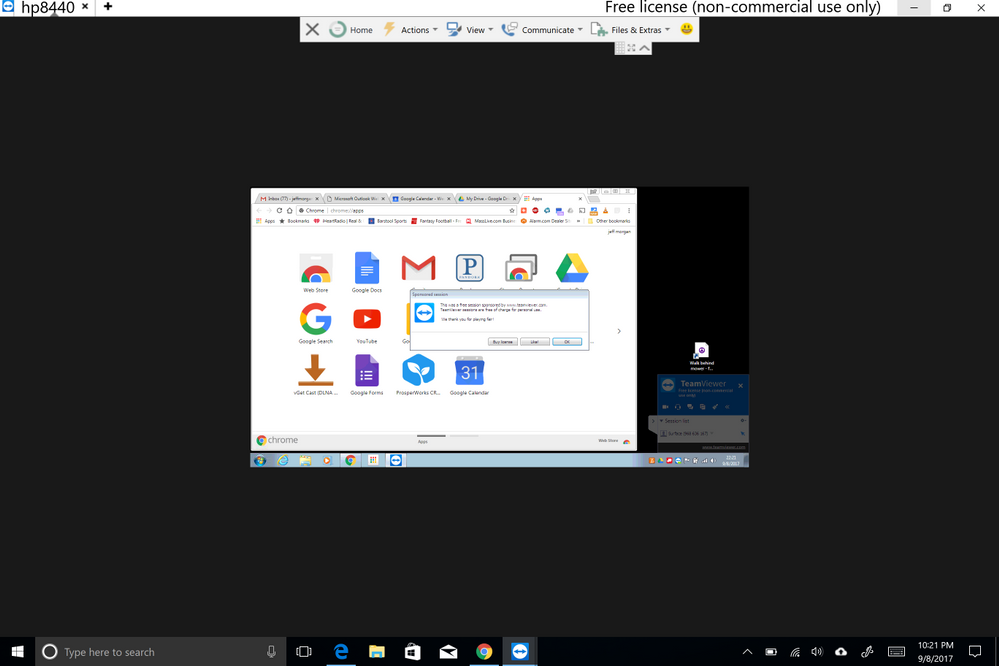Open the Google Search app

pos(316,323)
